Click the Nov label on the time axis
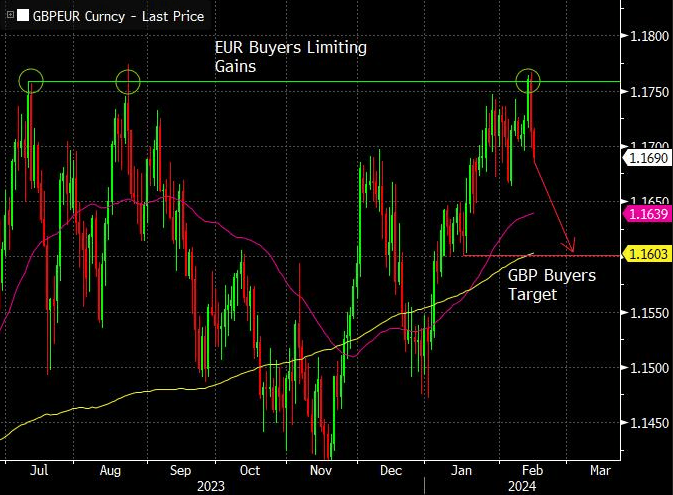The image size is (673, 495). point(320,468)
